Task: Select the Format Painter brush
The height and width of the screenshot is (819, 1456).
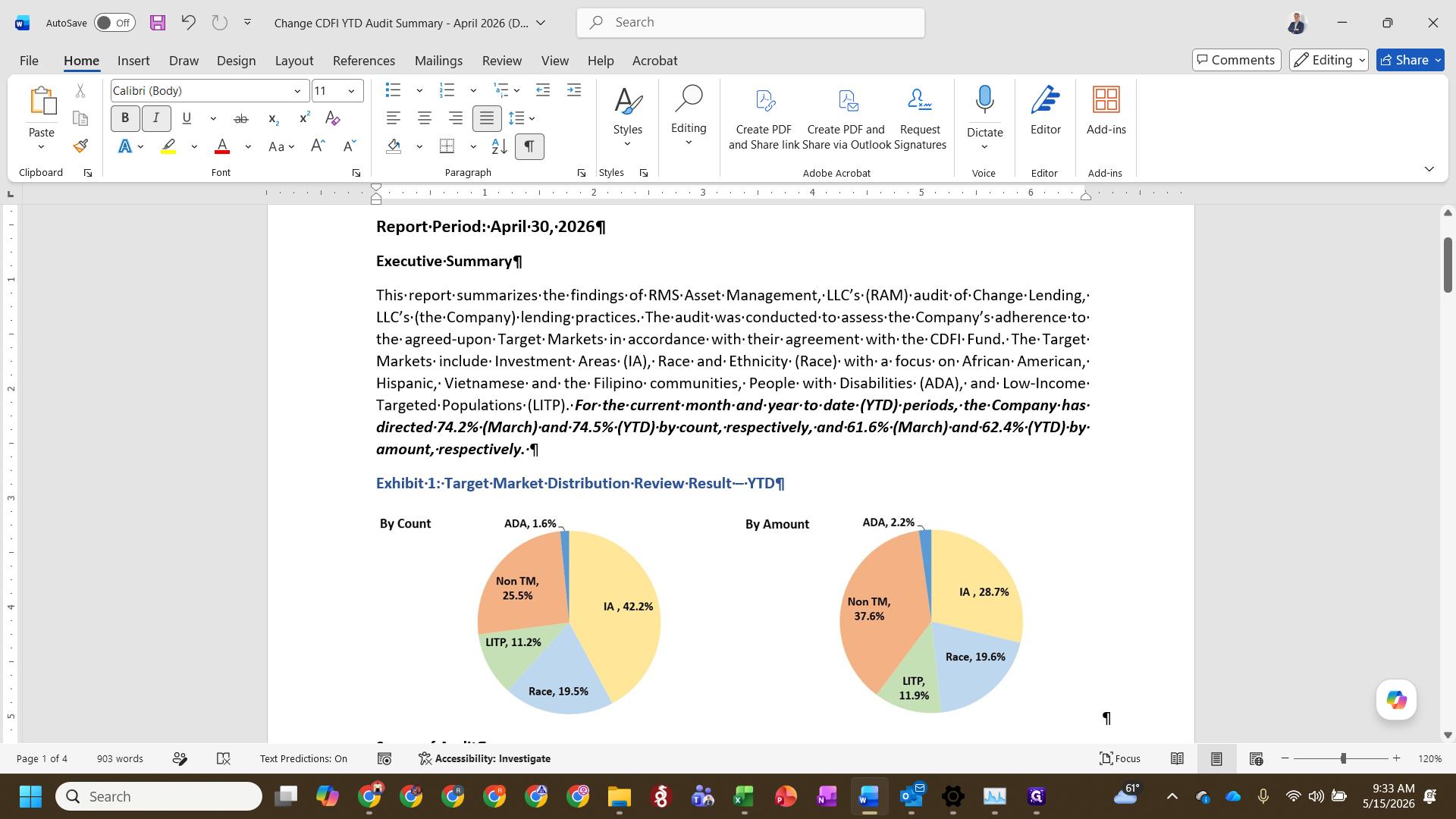Action: pos(80,146)
